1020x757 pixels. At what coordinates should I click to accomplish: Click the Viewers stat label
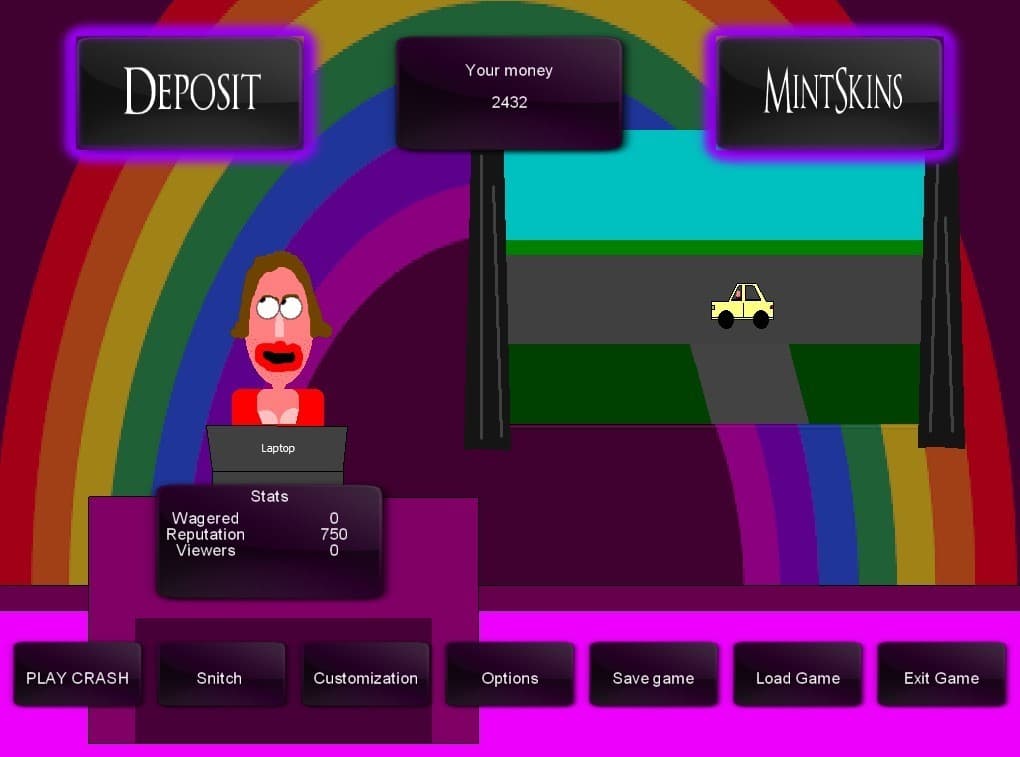[x=206, y=550]
